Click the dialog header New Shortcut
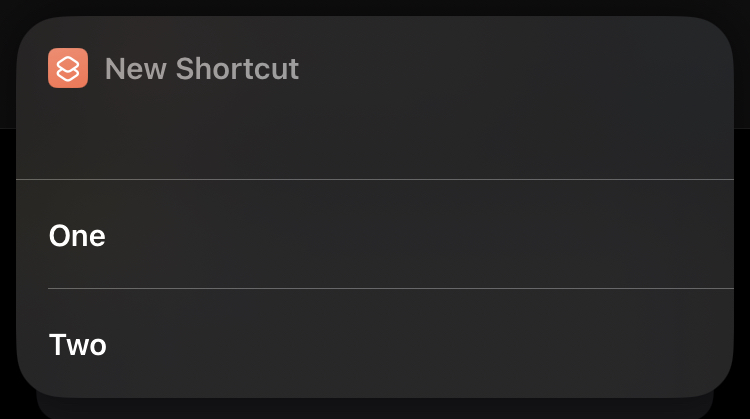This screenshot has width=750, height=419. click(x=201, y=69)
